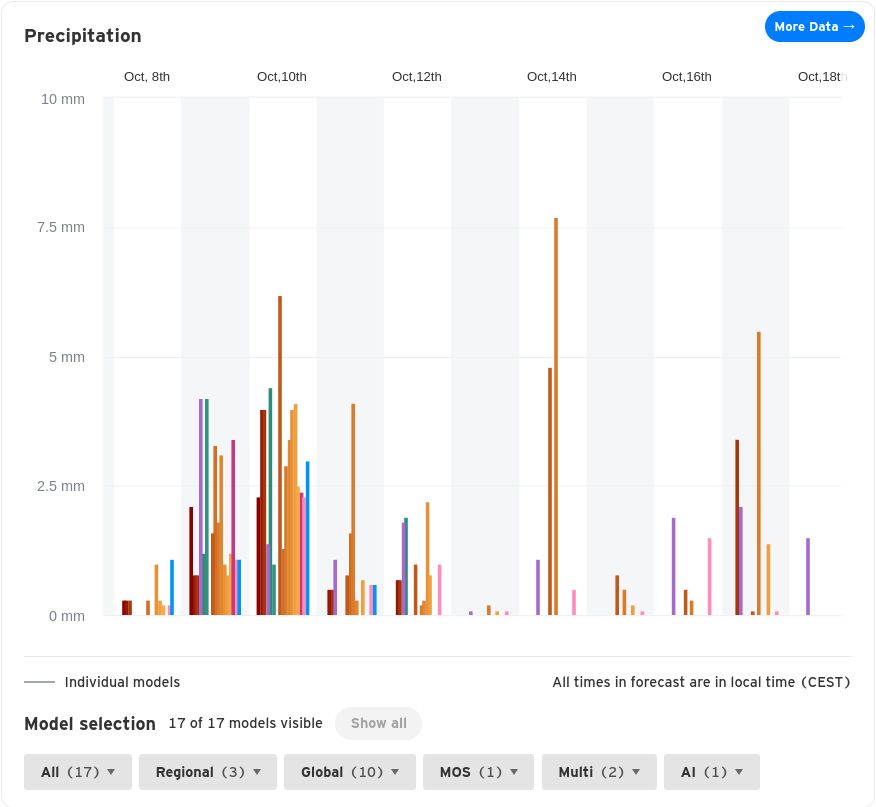Open the More Data link button
Image resolution: width=876 pixels, height=807 pixels.
(x=814, y=26)
